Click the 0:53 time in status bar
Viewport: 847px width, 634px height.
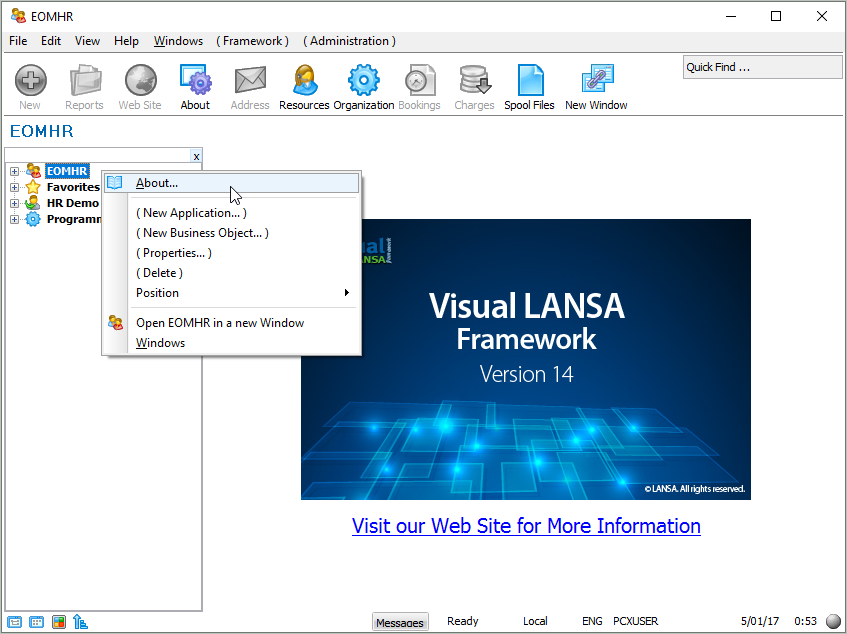(x=805, y=622)
